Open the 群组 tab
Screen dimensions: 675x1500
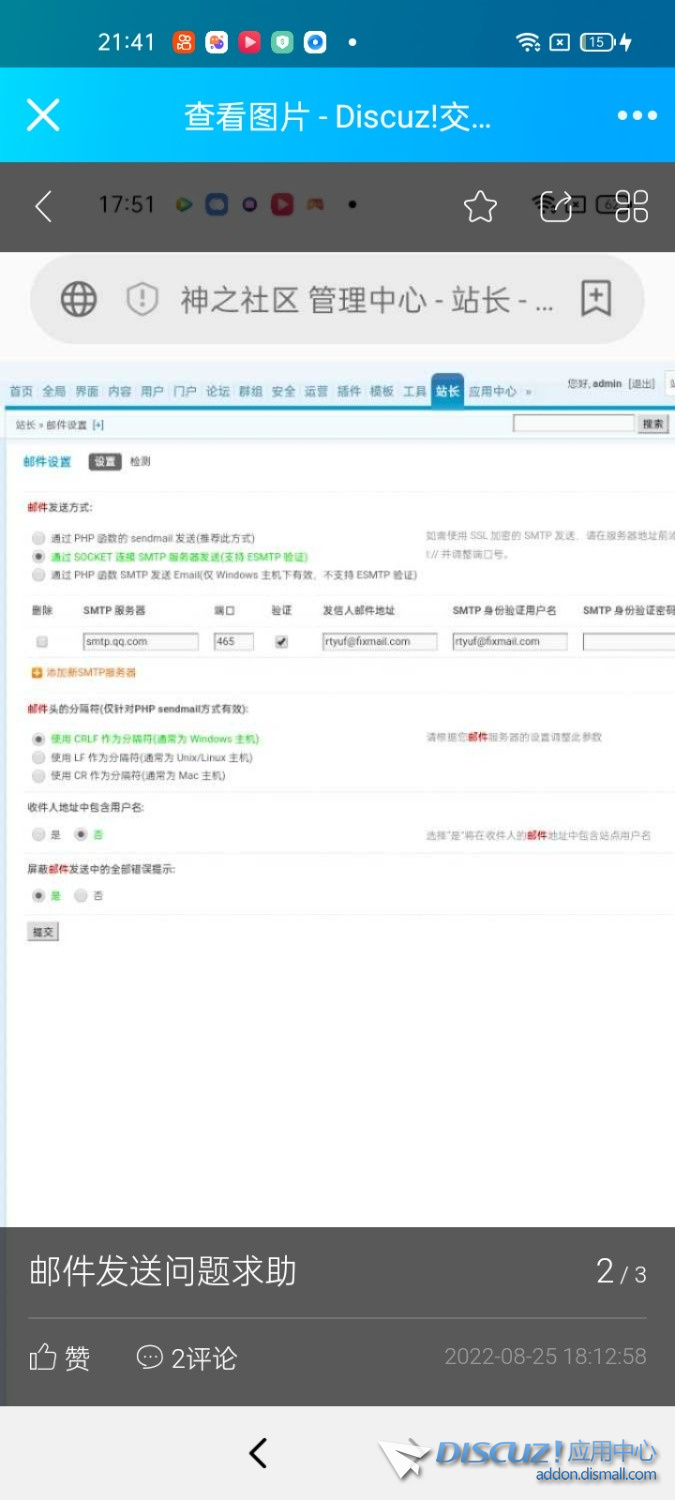[x=251, y=391]
